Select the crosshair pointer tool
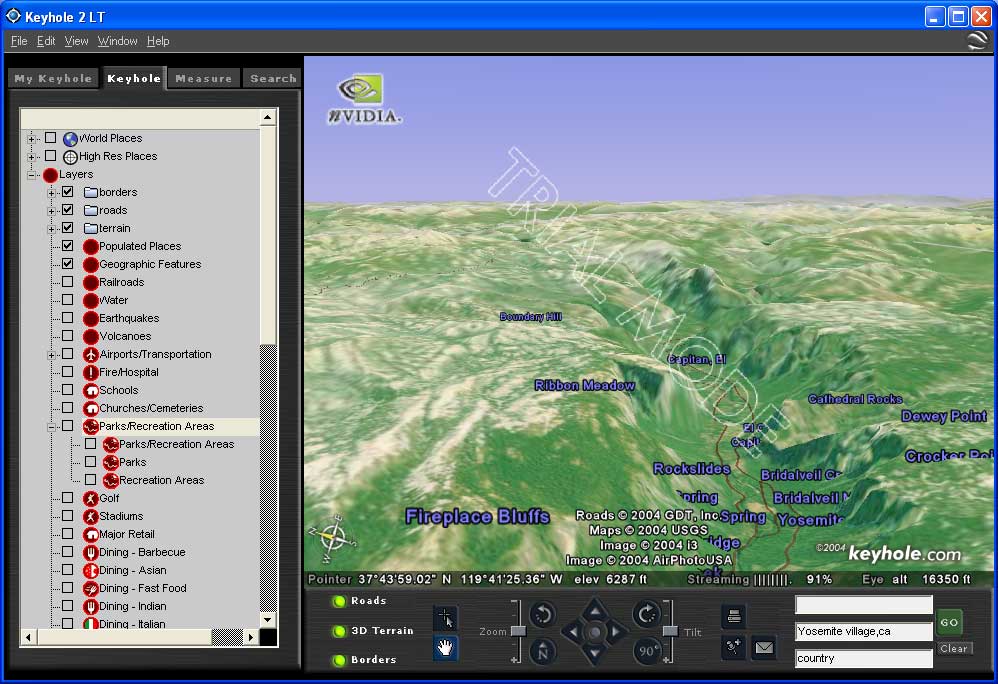Viewport: 998px width, 684px height. click(445, 617)
